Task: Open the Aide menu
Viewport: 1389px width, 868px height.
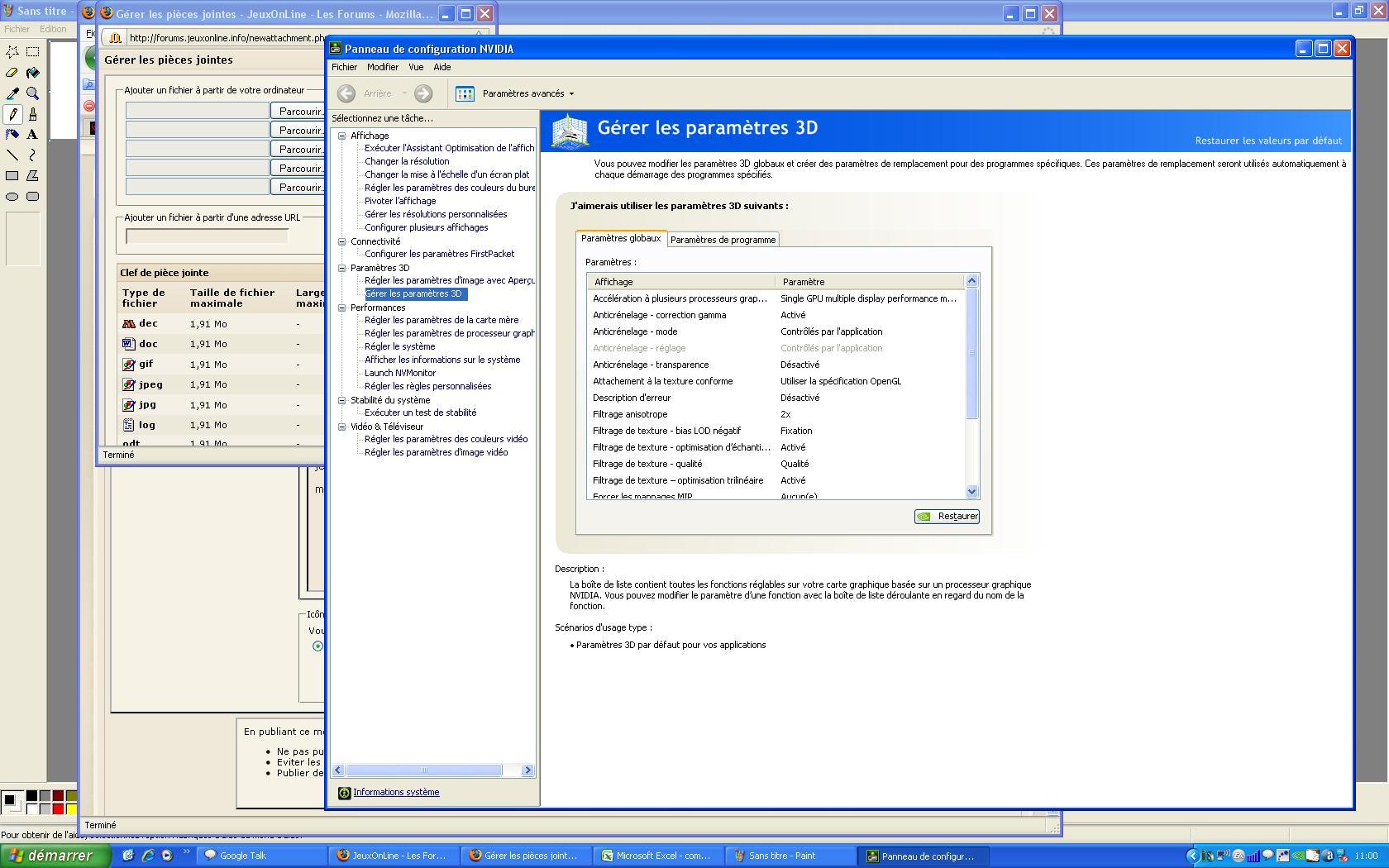Action: (442, 67)
